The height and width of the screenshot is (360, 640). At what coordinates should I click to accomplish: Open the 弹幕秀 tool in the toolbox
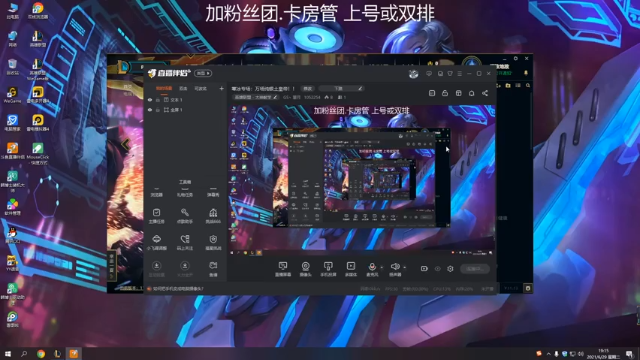point(213,192)
